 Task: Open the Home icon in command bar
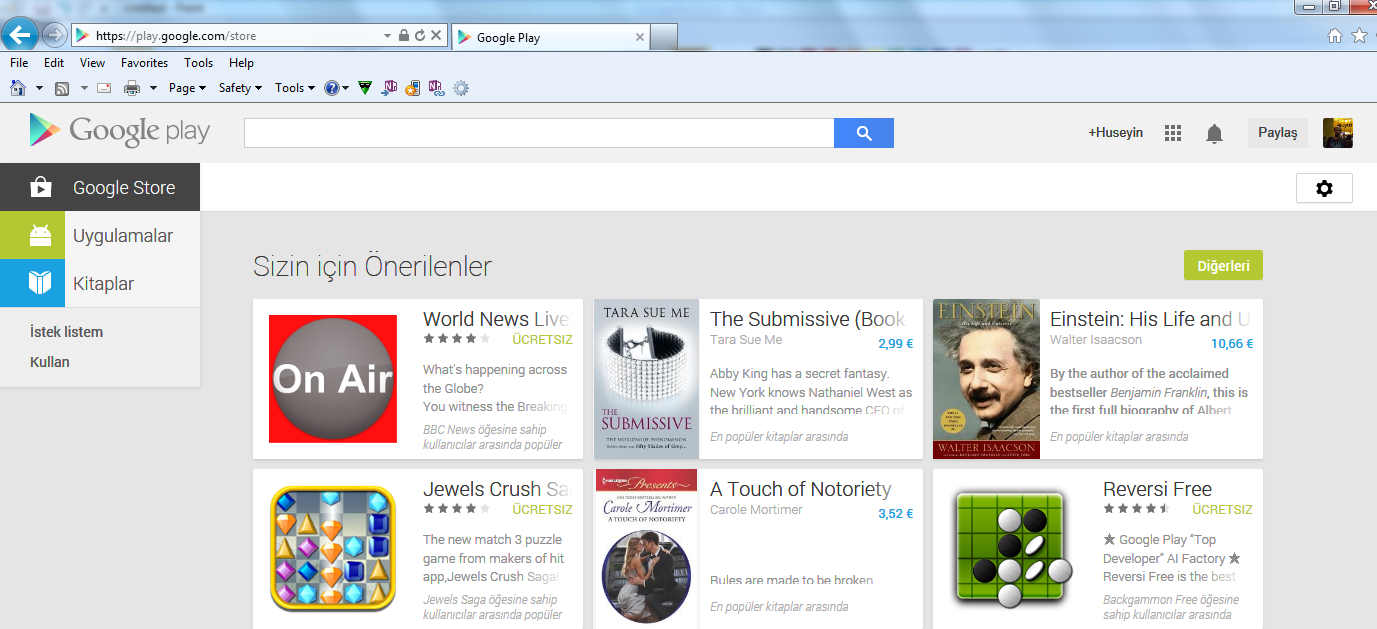[x=17, y=88]
